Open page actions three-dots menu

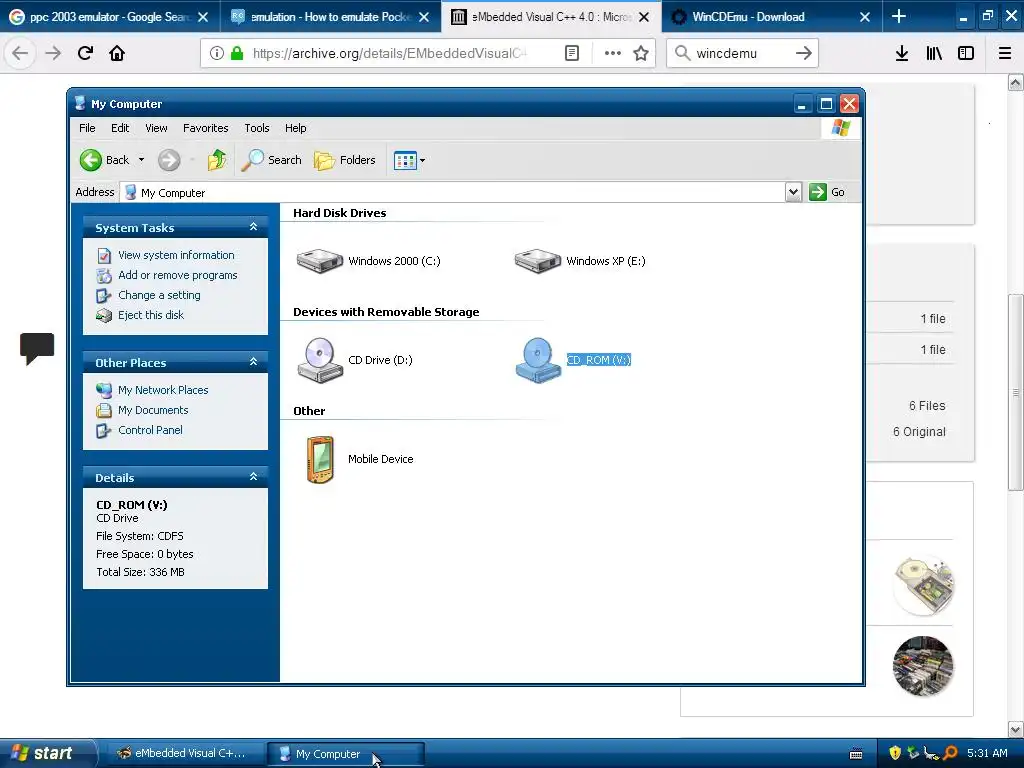(x=613, y=53)
